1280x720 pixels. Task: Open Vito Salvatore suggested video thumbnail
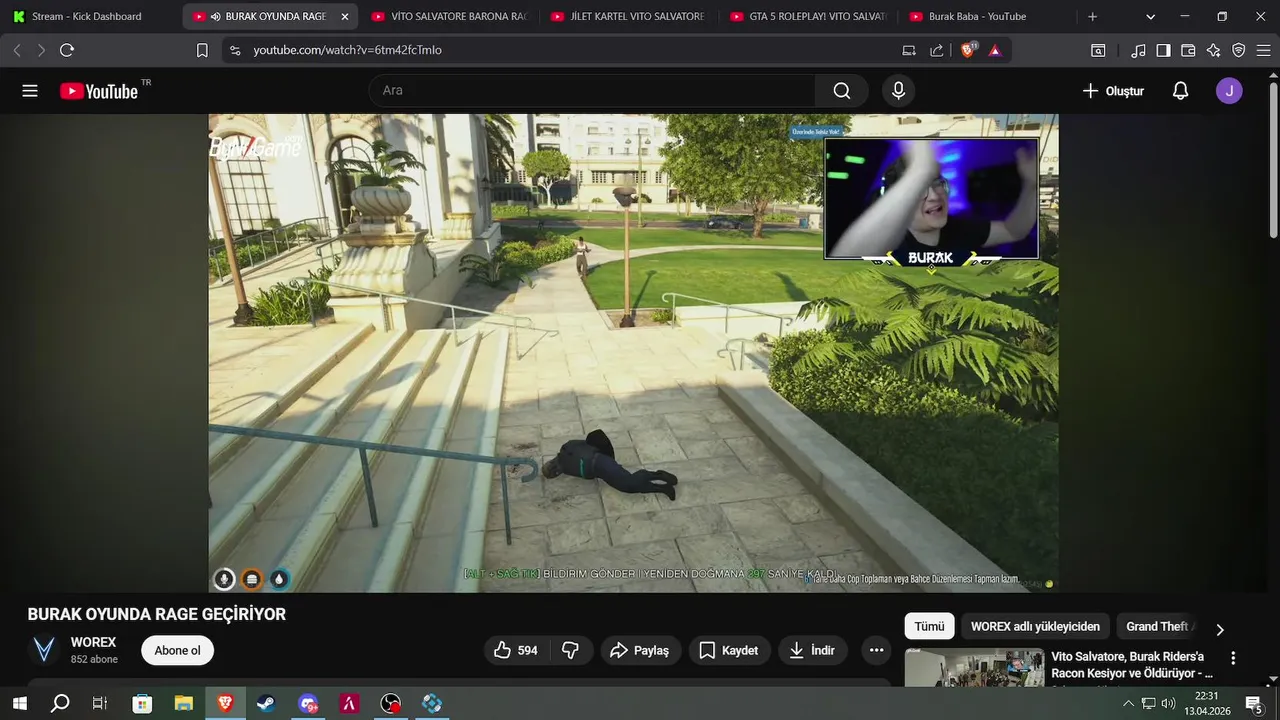point(974,668)
